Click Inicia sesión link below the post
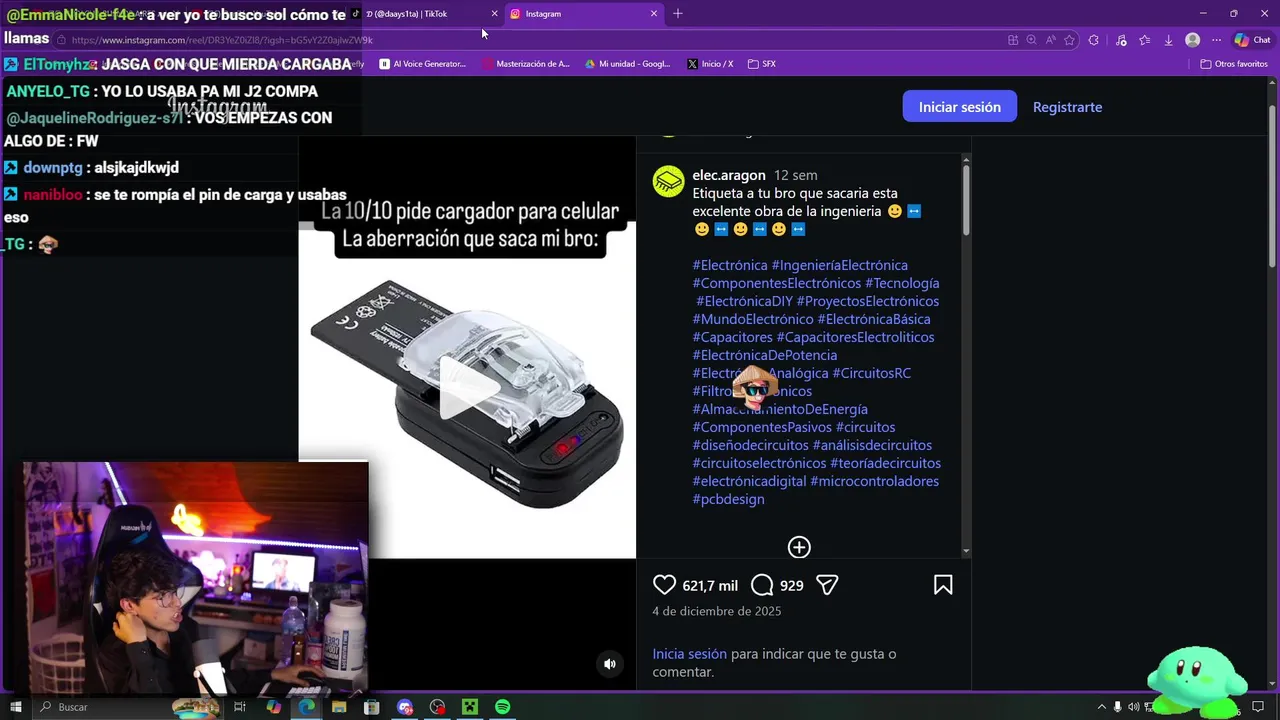This screenshot has height=720, width=1280. (690, 654)
